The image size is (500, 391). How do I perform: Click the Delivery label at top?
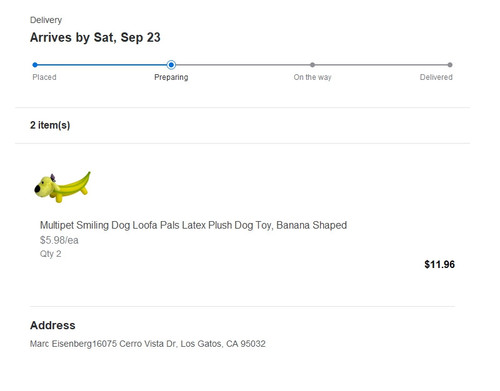click(46, 20)
